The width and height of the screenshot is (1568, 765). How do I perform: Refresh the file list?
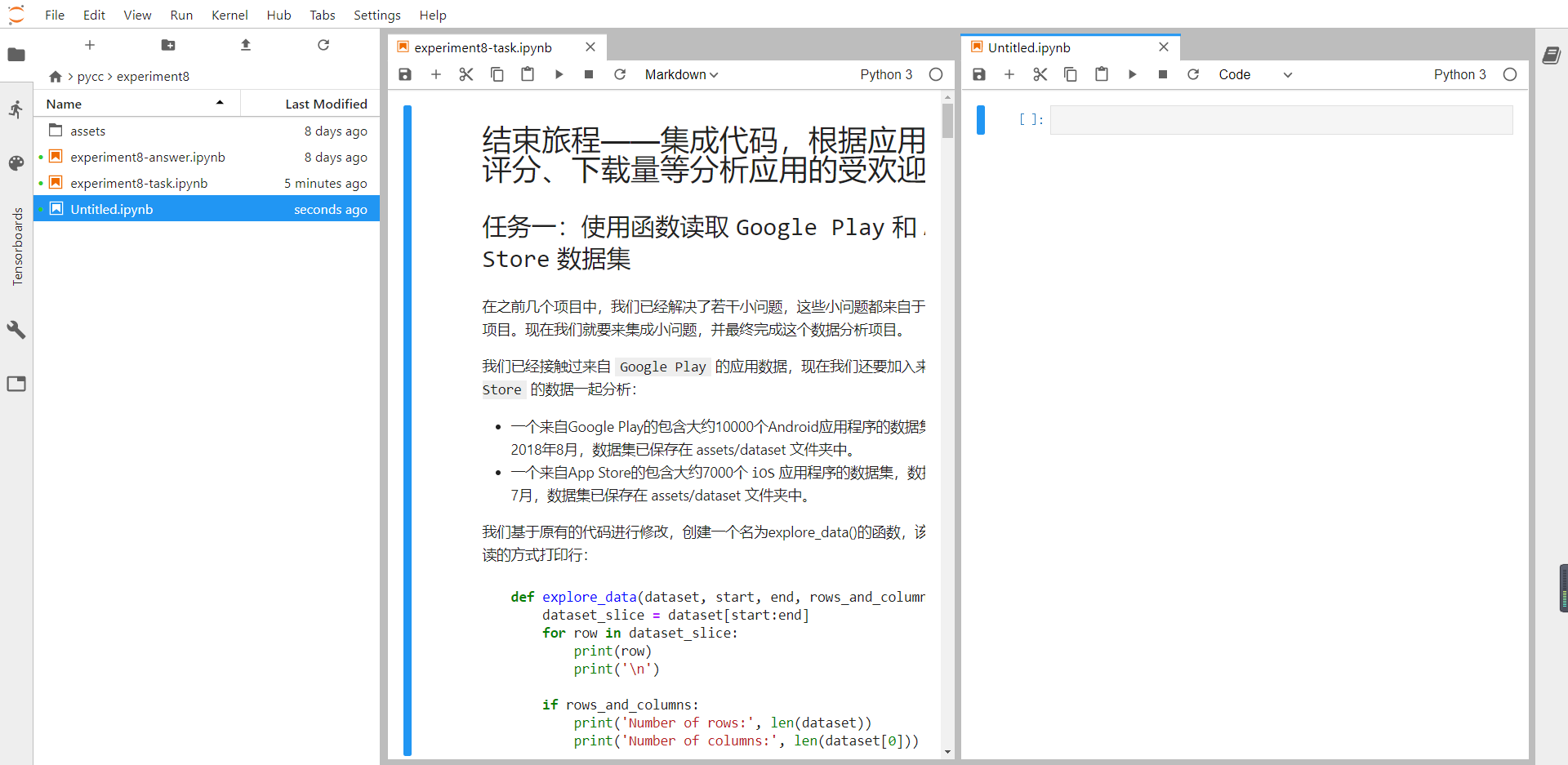click(x=323, y=45)
